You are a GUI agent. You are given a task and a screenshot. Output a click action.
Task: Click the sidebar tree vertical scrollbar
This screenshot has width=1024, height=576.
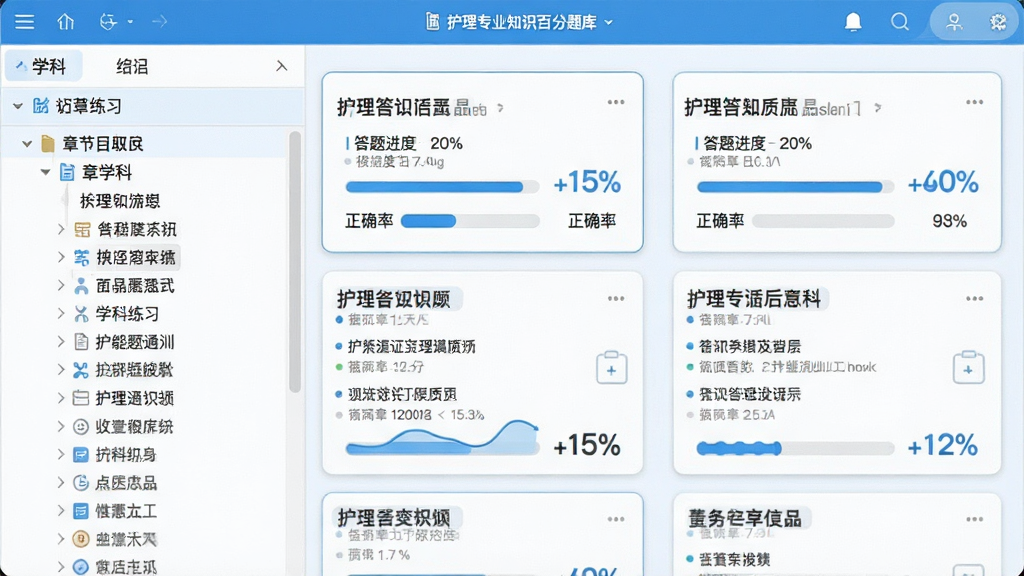click(295, 262)
